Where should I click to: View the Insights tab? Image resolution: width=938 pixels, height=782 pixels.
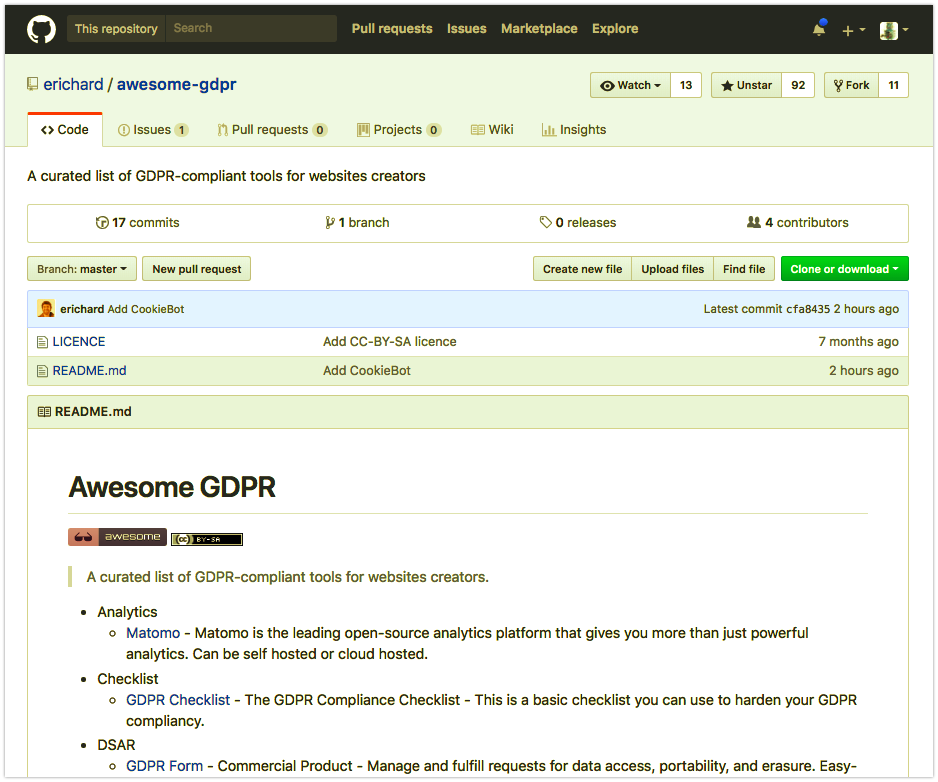pyautogui.click(x=574, y=130)
